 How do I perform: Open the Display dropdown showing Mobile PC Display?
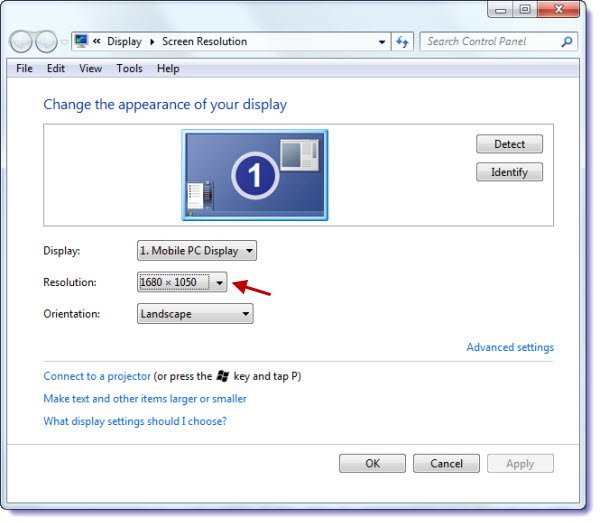[x=197, y=251]
